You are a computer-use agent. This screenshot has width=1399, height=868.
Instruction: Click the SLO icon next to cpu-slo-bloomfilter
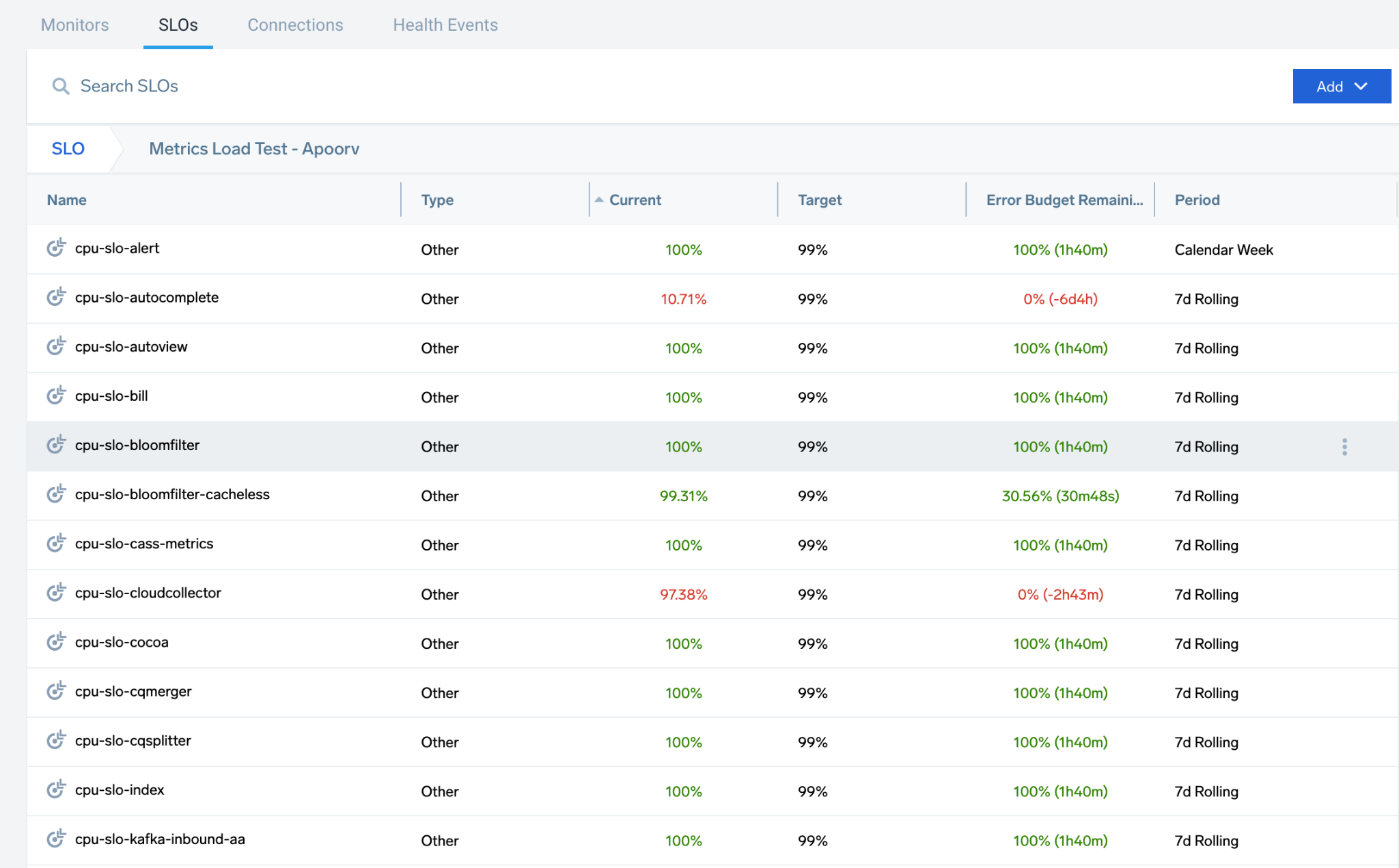point(57,445)
